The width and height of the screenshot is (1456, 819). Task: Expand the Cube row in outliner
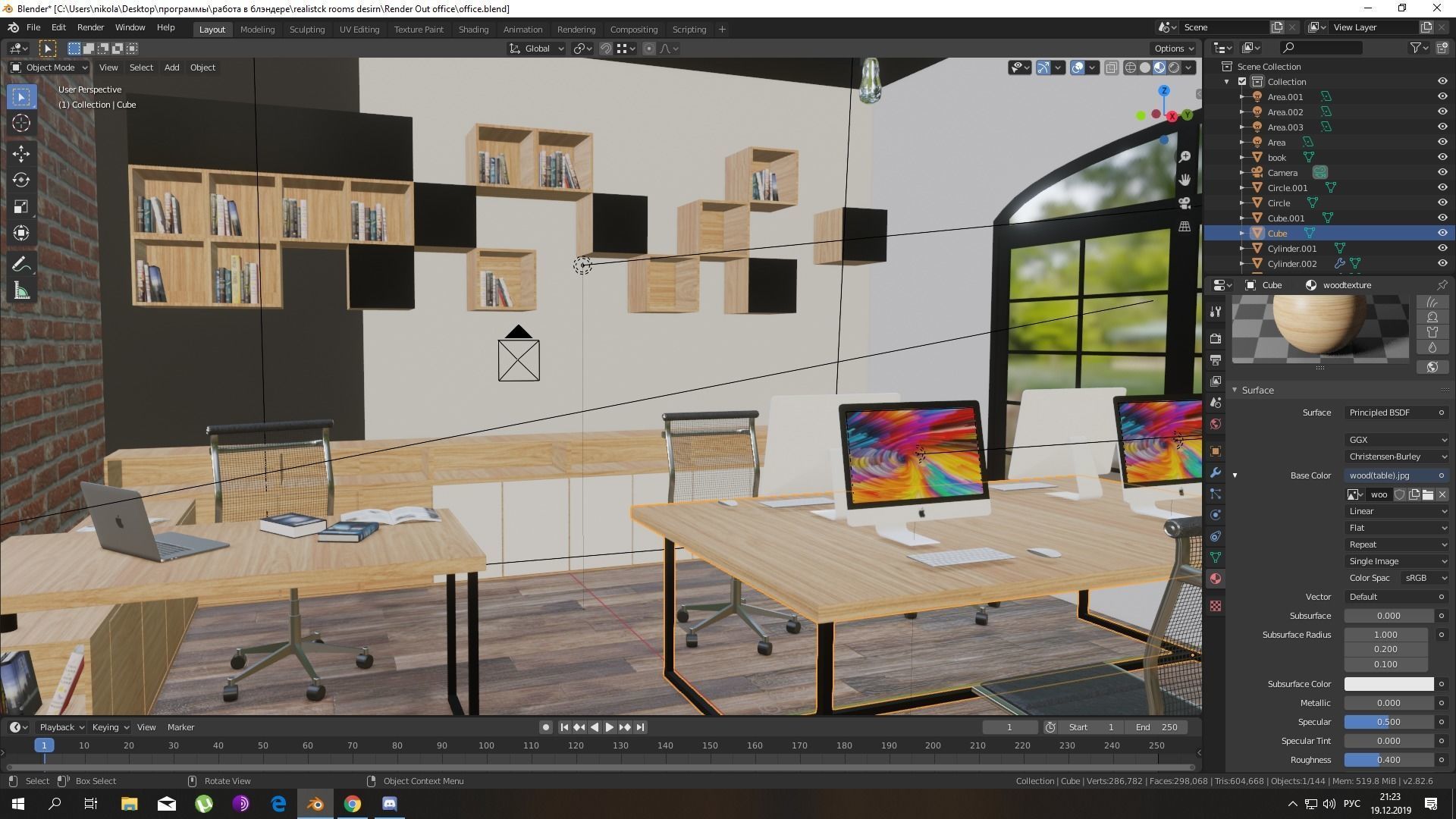(1241, 234)
